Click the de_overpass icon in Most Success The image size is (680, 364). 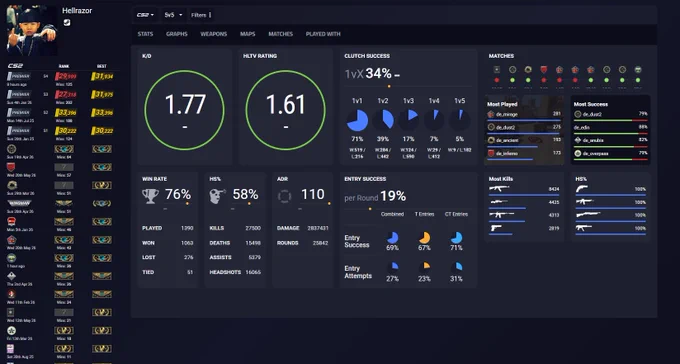coord(578,154)
